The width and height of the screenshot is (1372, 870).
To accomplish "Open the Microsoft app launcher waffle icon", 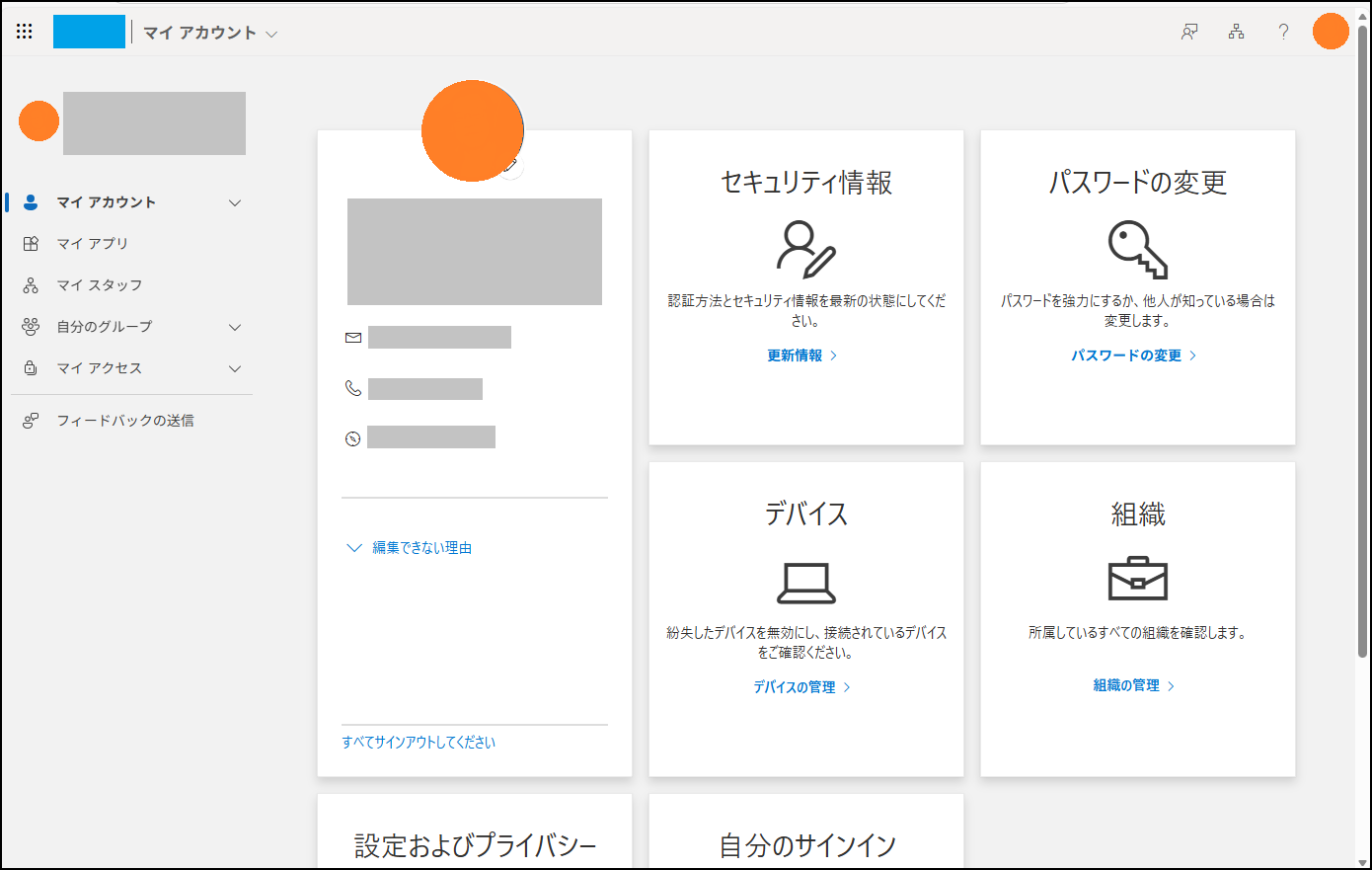I will pyautogui.click(x=25, y=31).
